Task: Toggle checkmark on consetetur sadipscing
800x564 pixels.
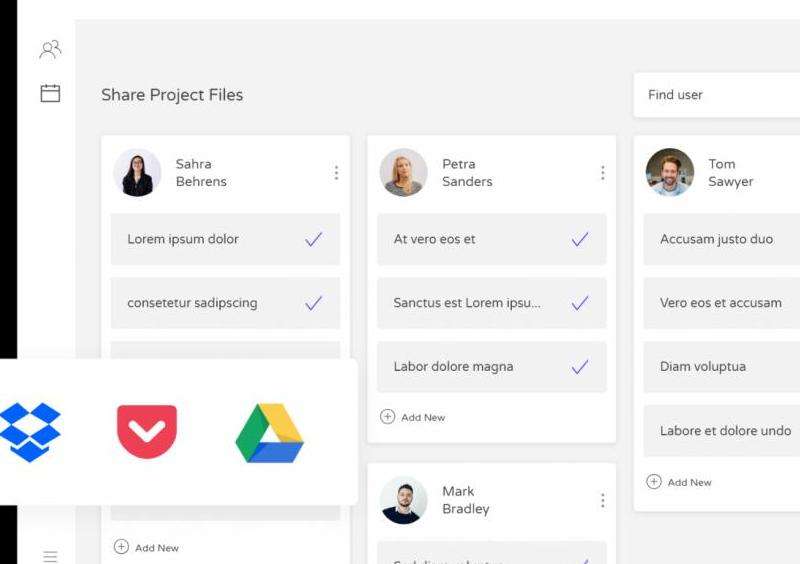Action: click(313, 303)
